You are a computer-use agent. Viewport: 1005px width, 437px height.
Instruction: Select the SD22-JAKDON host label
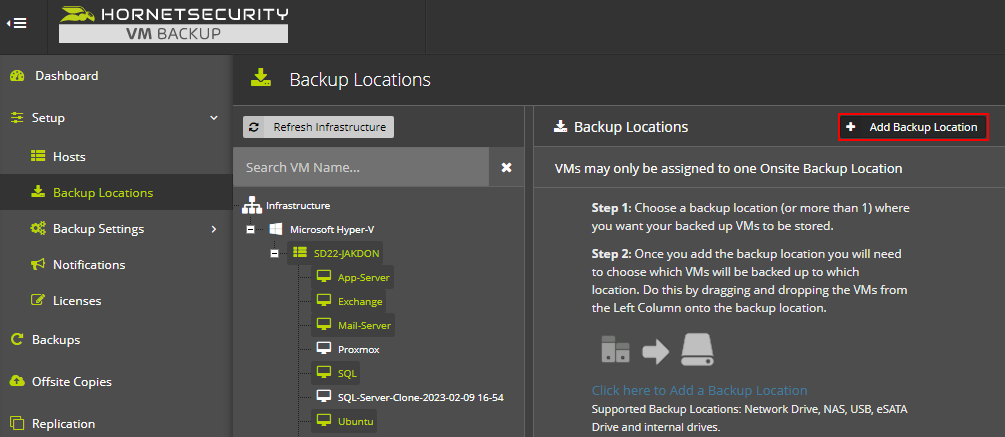click(x=347, y=253)
